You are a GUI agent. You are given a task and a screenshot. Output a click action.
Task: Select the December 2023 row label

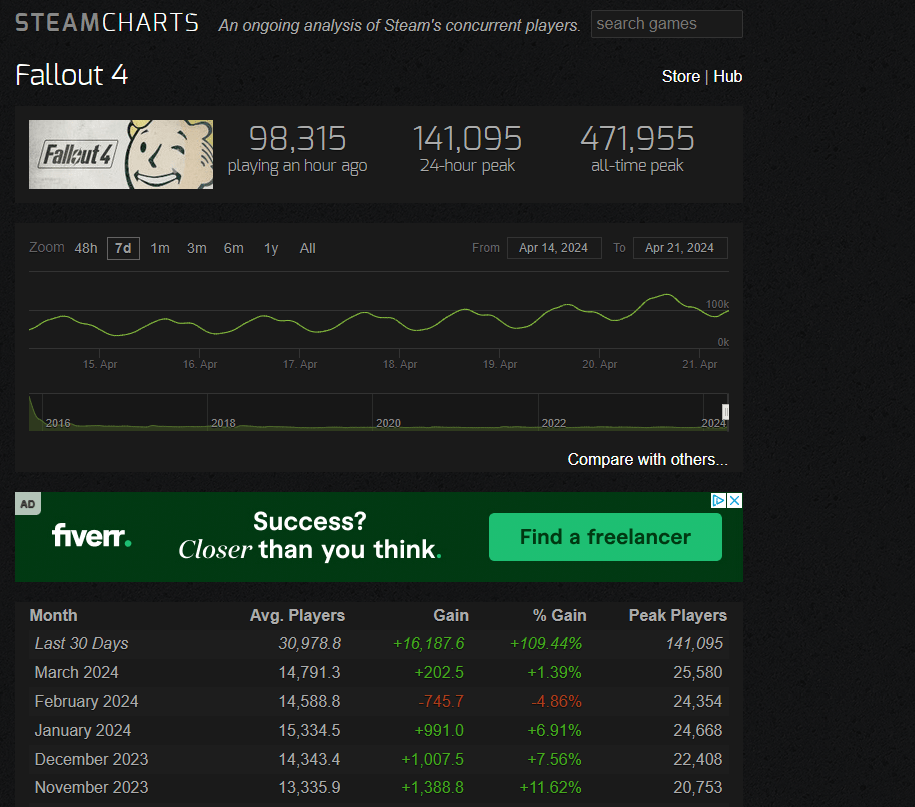tap(91, 759)
